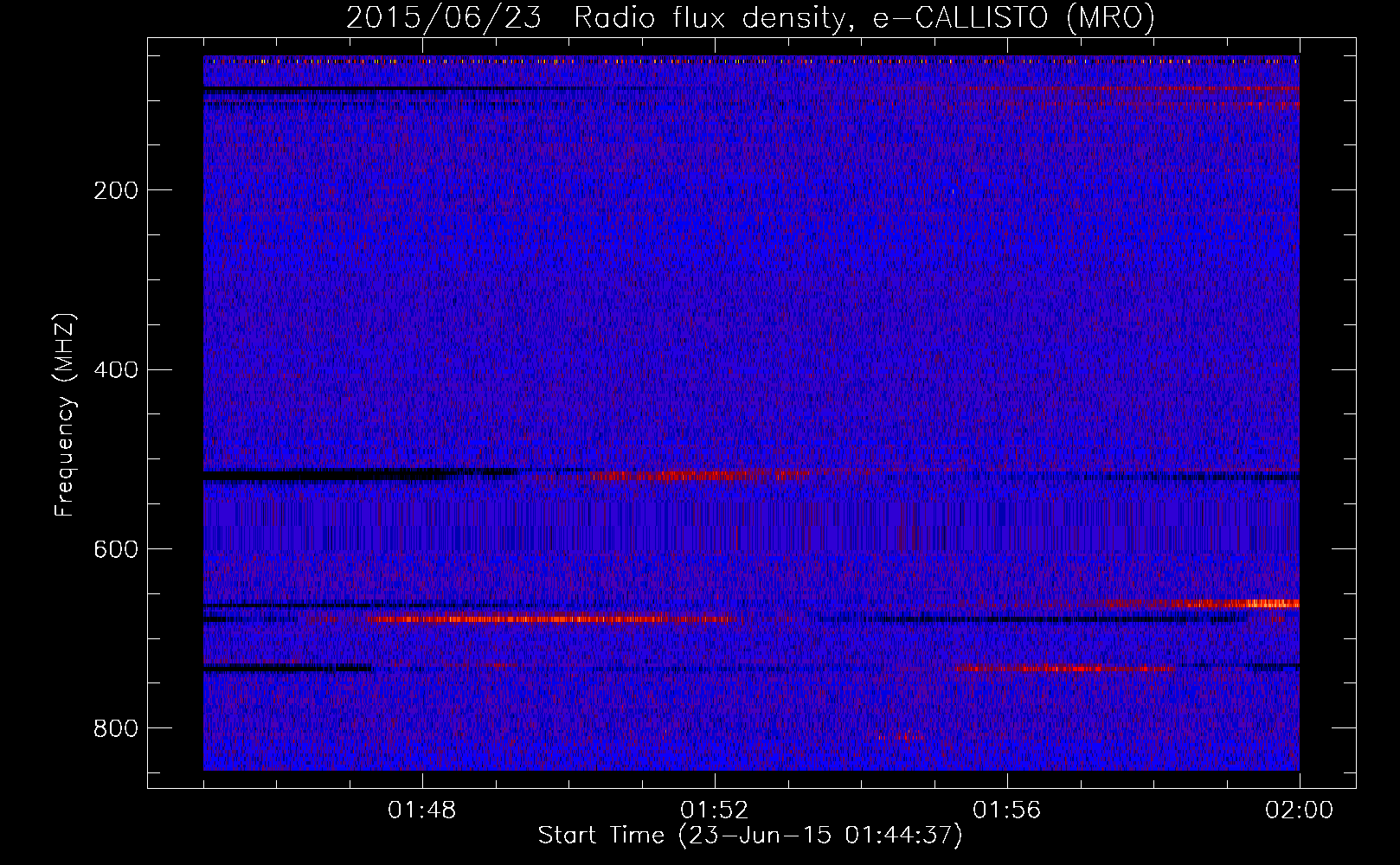Click the 02:00 time tick label
Image resolution: width=1400 pixels, height=865 pixels.
tap(1300, 811)
